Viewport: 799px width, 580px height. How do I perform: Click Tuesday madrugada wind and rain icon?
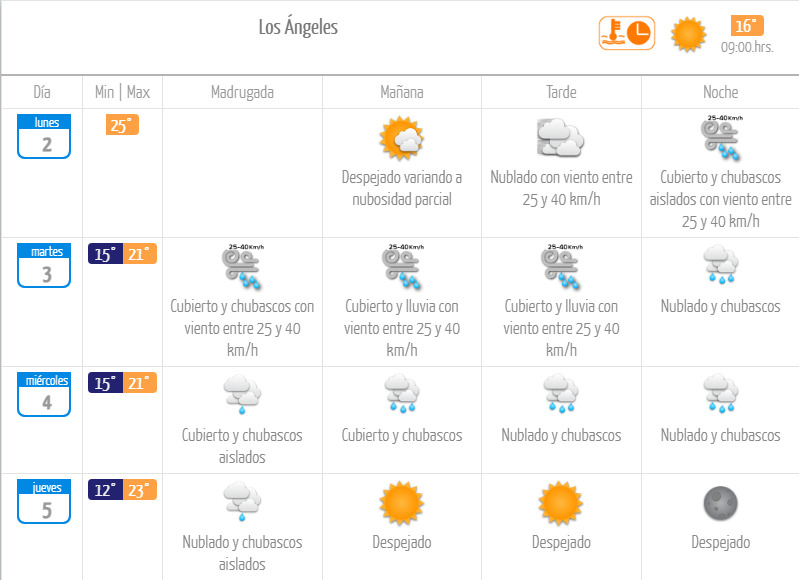242,266
